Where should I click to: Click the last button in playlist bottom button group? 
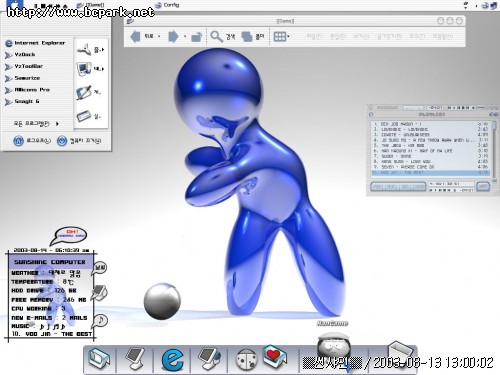(419, 187)
